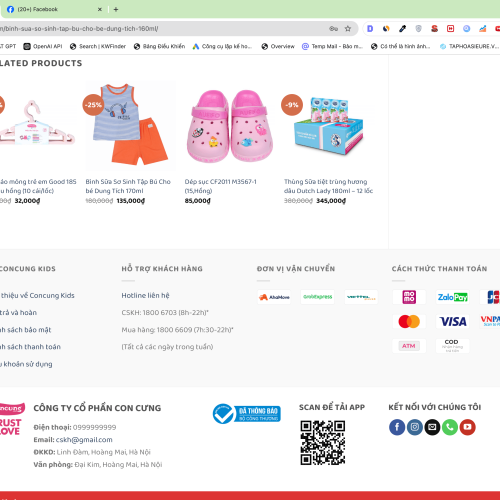Click the 135,000₫ sale price
Viewport: 500px width, 500px height.
[x=131, y=201]
